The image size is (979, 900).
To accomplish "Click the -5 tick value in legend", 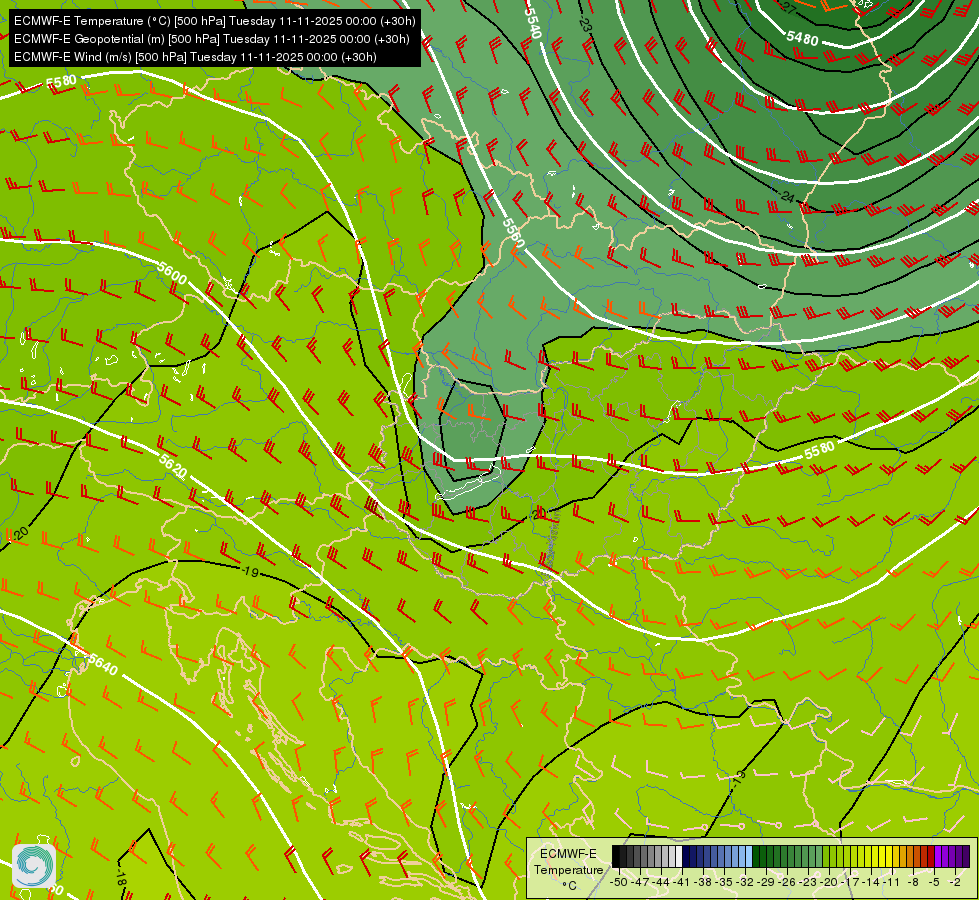I will (934, 883).
